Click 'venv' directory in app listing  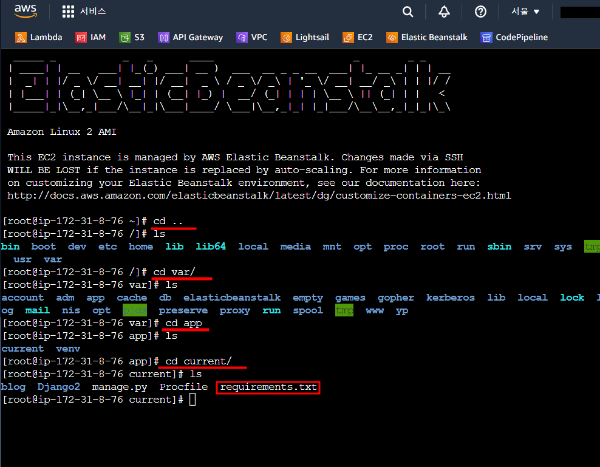click(68, 349)
